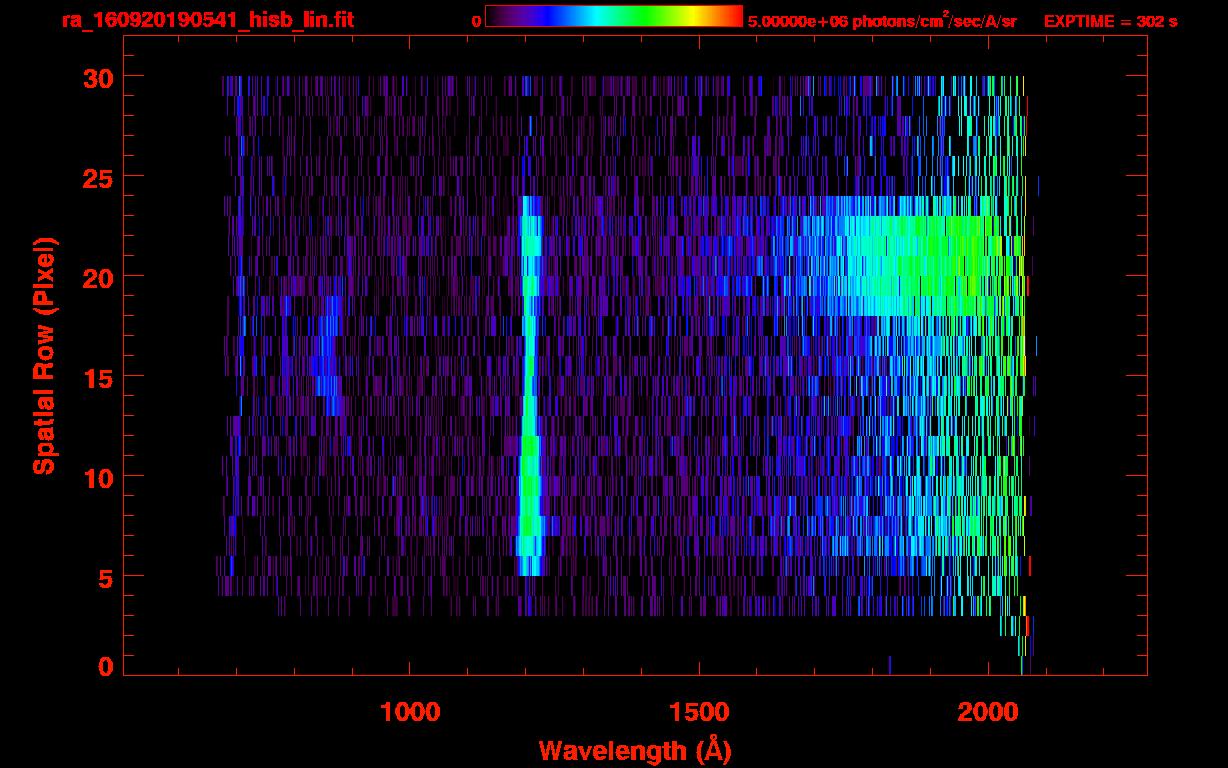Click the Spatial Row (Pixel) axis title
This screenshot has height=768, width=1228.
44,356
